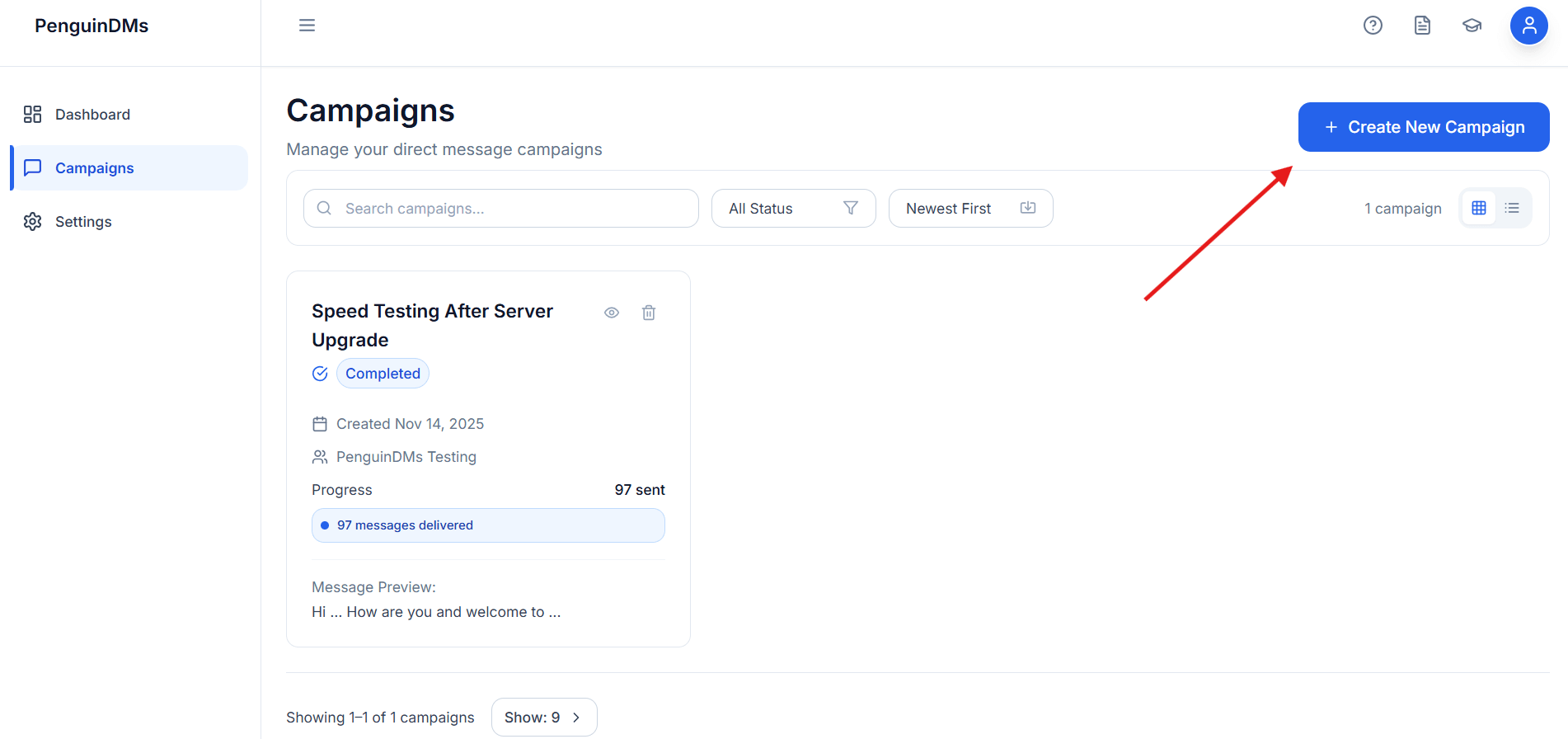This screenshot has width=1568, height=739.
Task: Open the help question mark icon
Action: [1373, 26]
